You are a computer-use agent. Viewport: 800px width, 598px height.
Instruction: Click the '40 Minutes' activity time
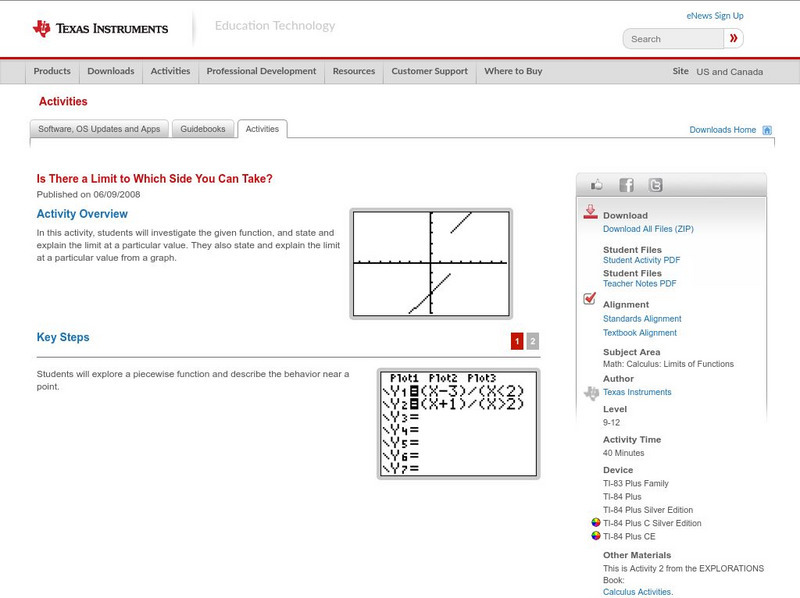click(623, 453)
